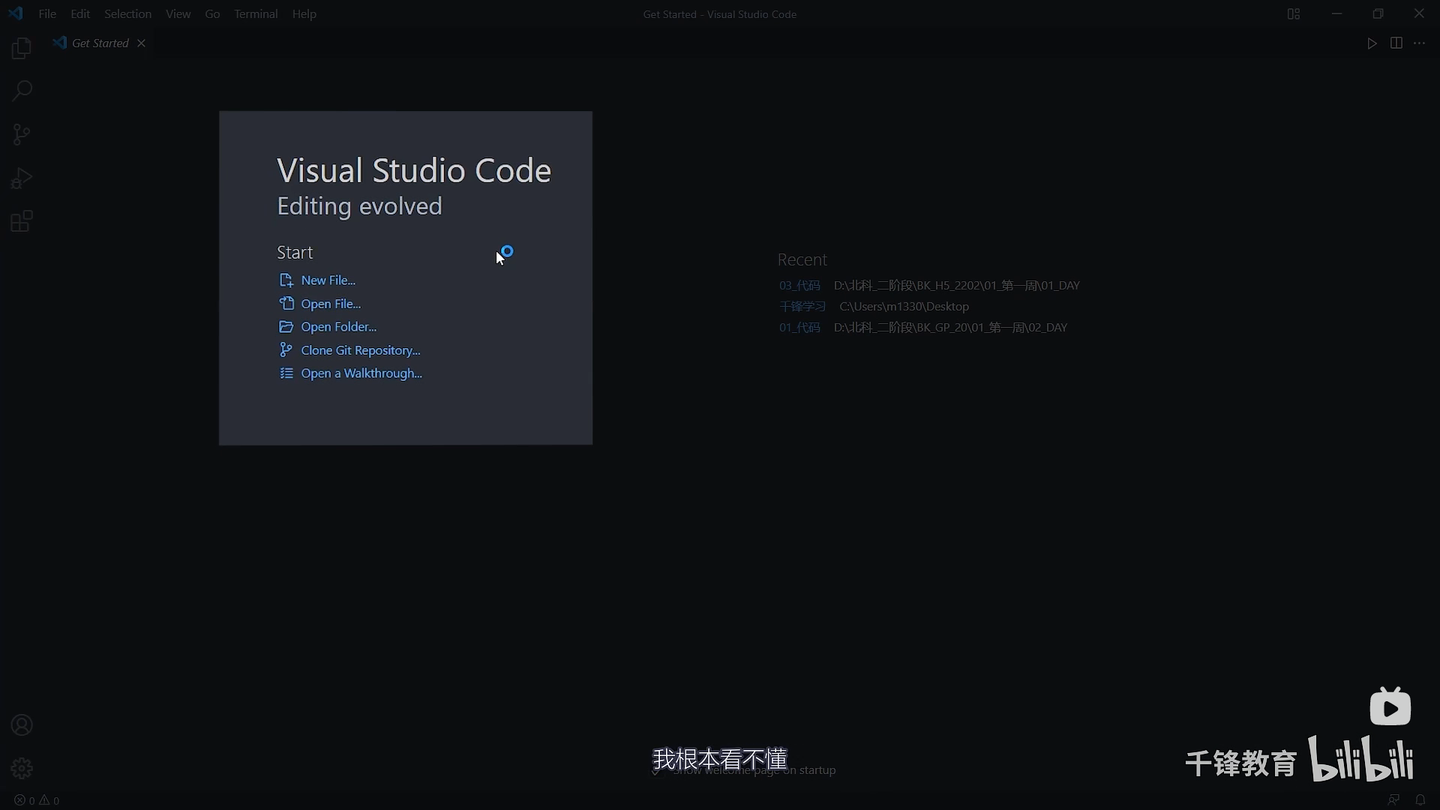The width and height of the screenshot is (1440, 810).
Task: Open errors and warnings status indicator
Action: click(x=36, y=800)
